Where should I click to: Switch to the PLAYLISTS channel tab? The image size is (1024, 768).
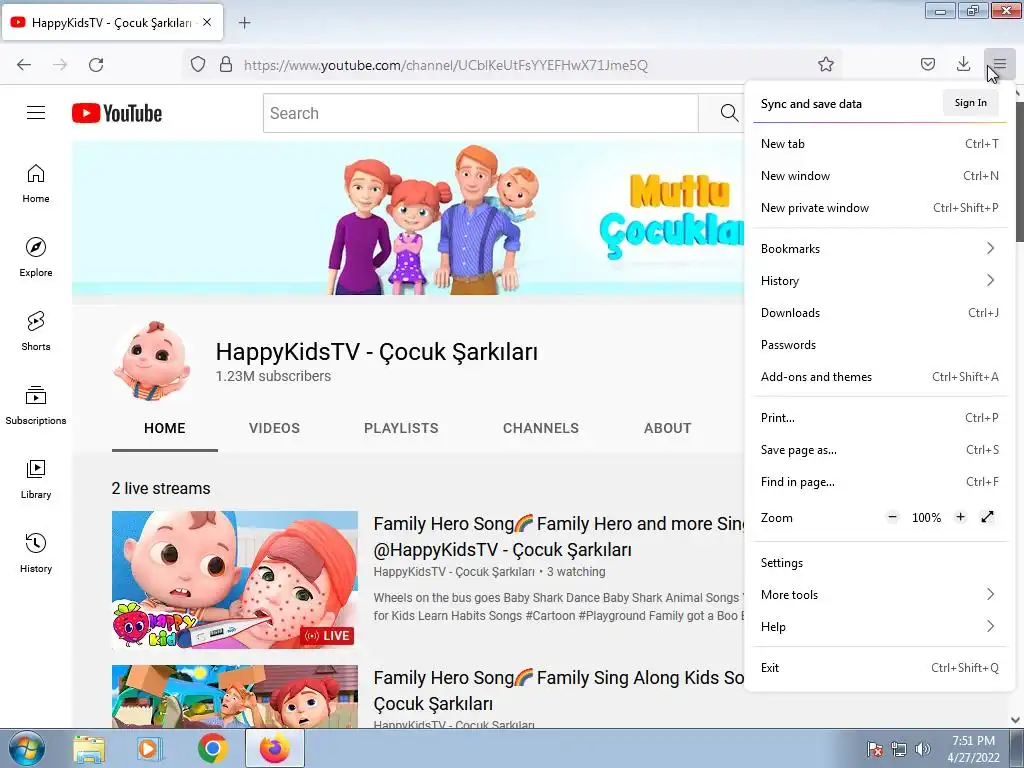(401, 428)
